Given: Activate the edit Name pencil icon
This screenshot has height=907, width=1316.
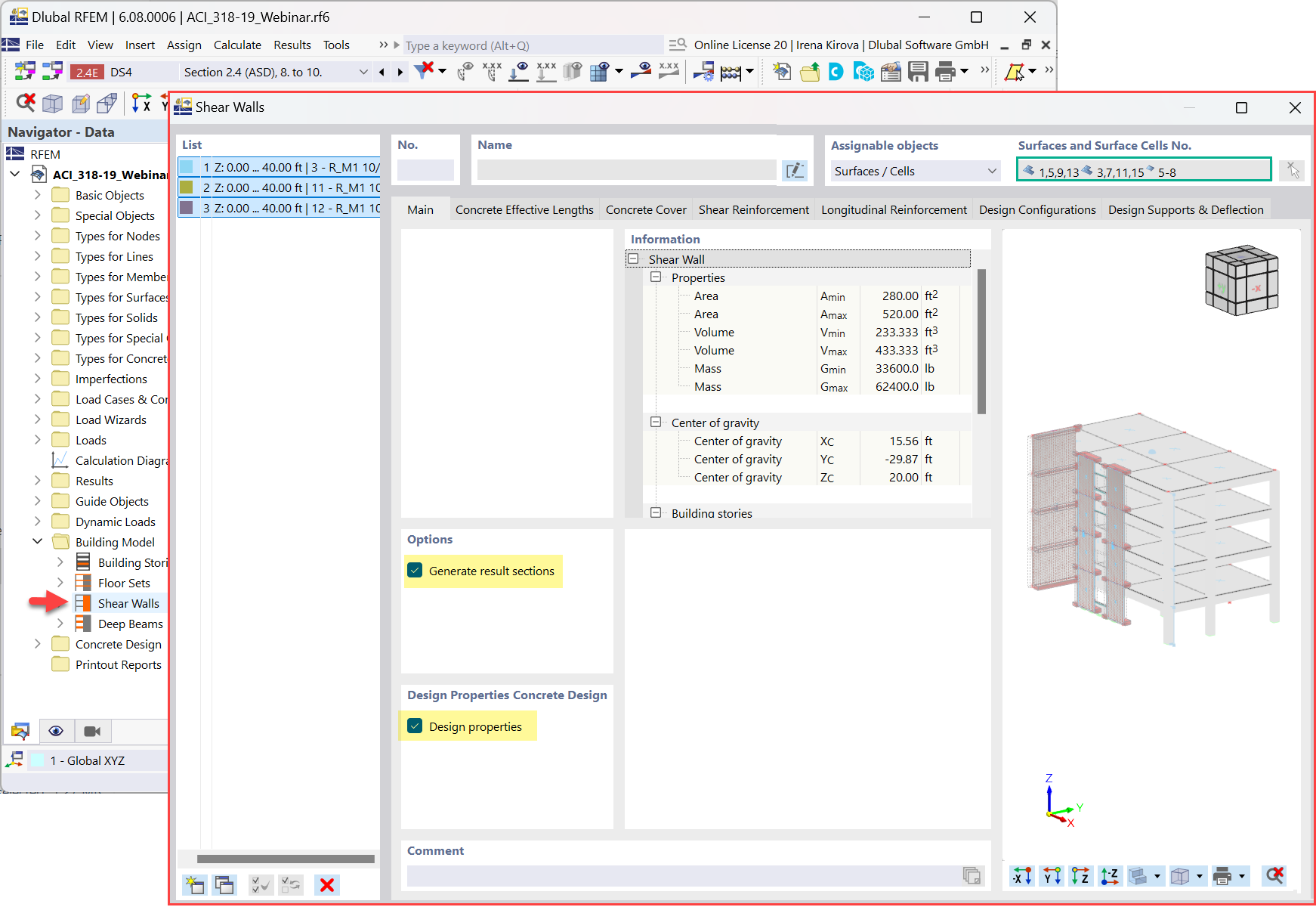Looking at the screenshot, I should tap(795, 170).
